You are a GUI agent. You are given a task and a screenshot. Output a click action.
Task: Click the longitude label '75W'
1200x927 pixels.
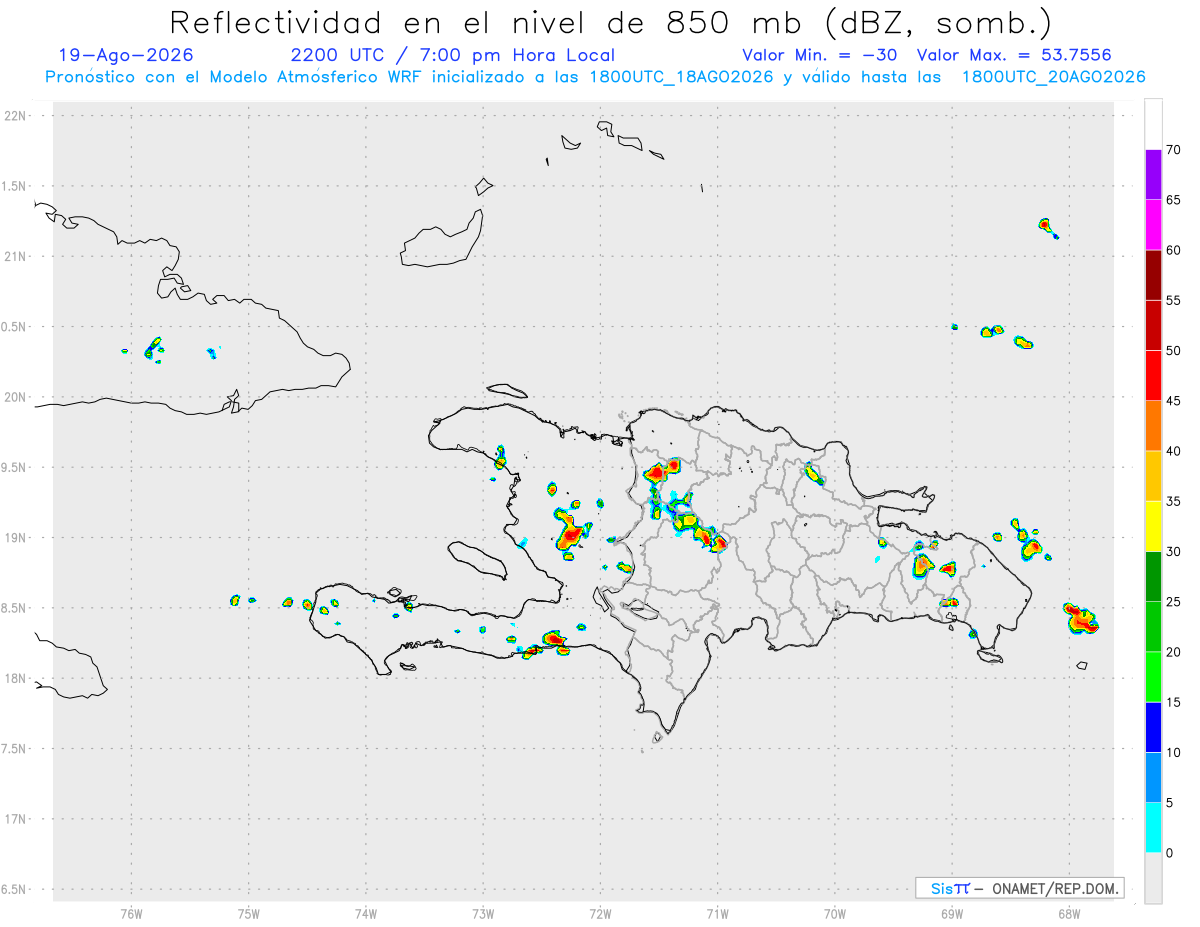pyautogui.click(x=248, y=913)
